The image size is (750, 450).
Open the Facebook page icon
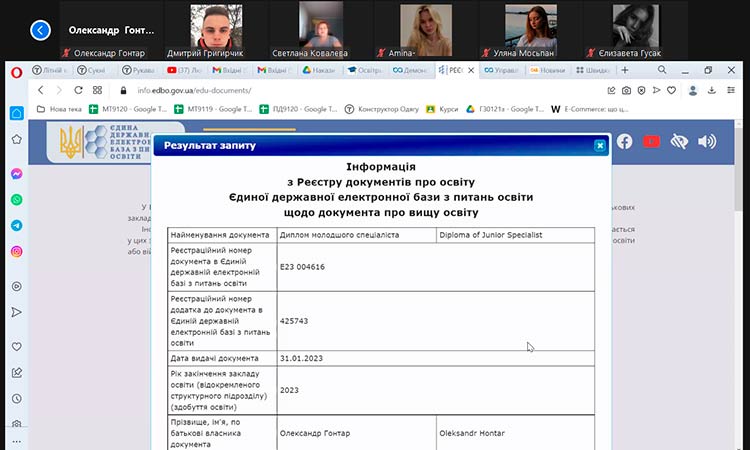pos(624,142)
